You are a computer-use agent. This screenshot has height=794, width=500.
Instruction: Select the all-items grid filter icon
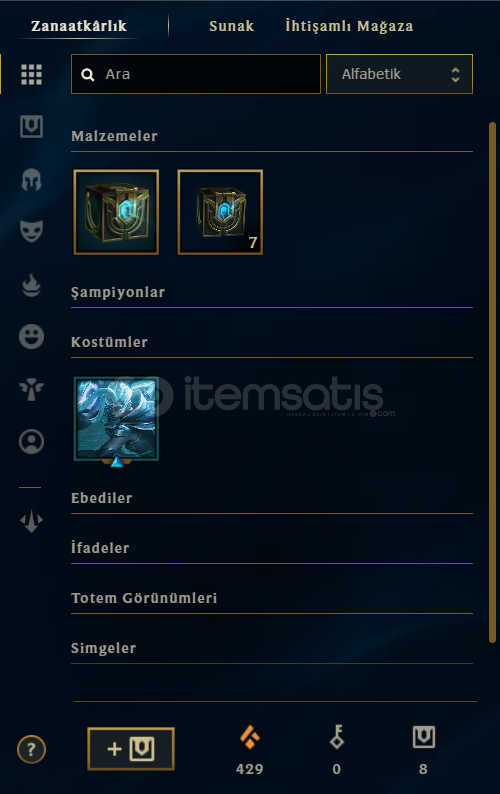[31, 74]
